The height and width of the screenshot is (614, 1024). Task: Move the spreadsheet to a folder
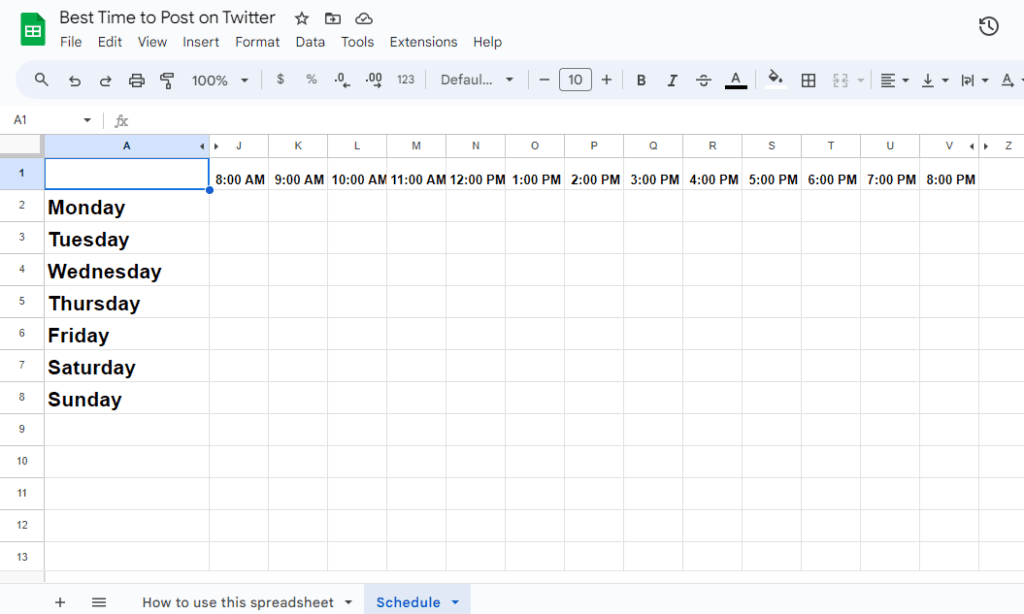332,17
